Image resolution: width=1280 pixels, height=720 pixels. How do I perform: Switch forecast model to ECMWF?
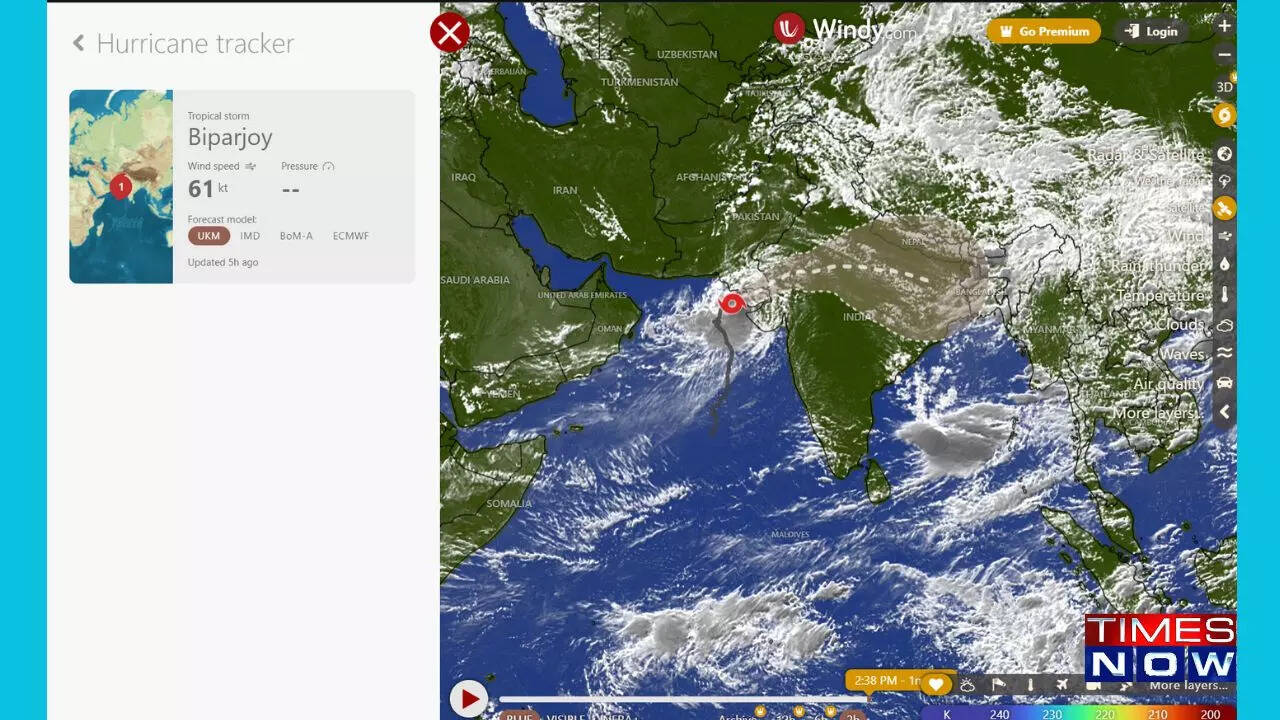[350, 235]
